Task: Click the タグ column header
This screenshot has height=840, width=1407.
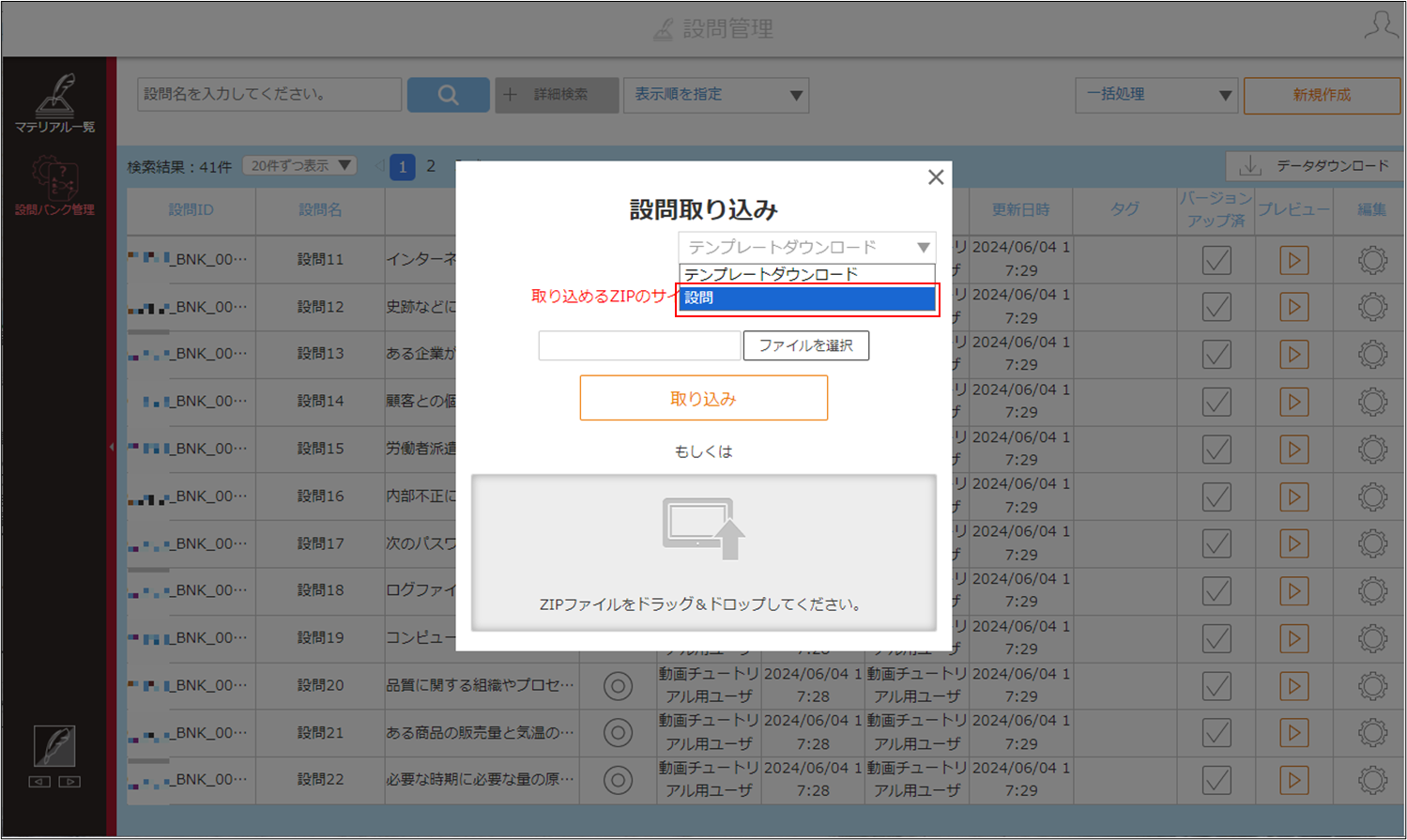Action: [x=1124, y=210]
